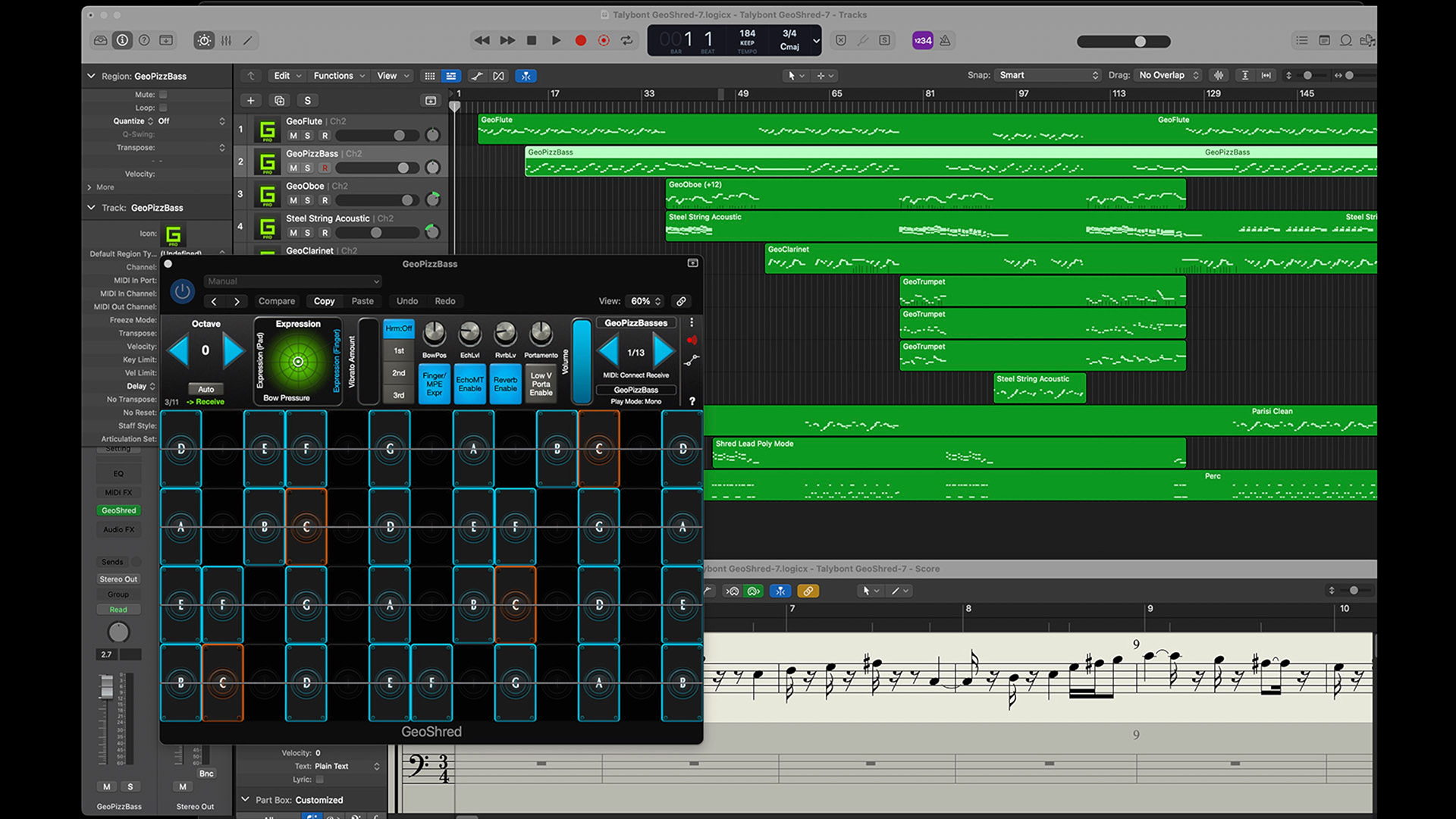Collapse the Region GeoPizzBass inspector section

point(91,76)
